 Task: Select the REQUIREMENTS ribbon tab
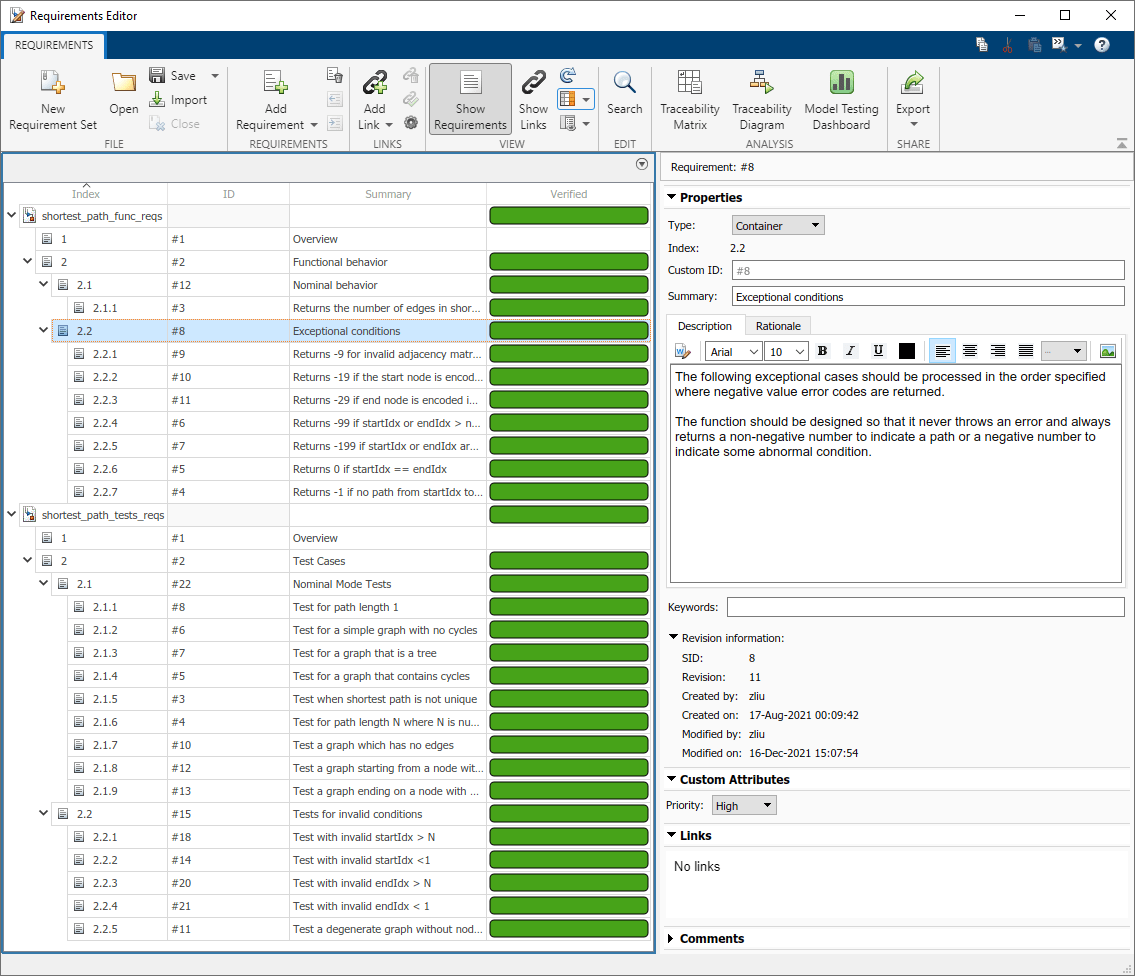tap(54, 45)
